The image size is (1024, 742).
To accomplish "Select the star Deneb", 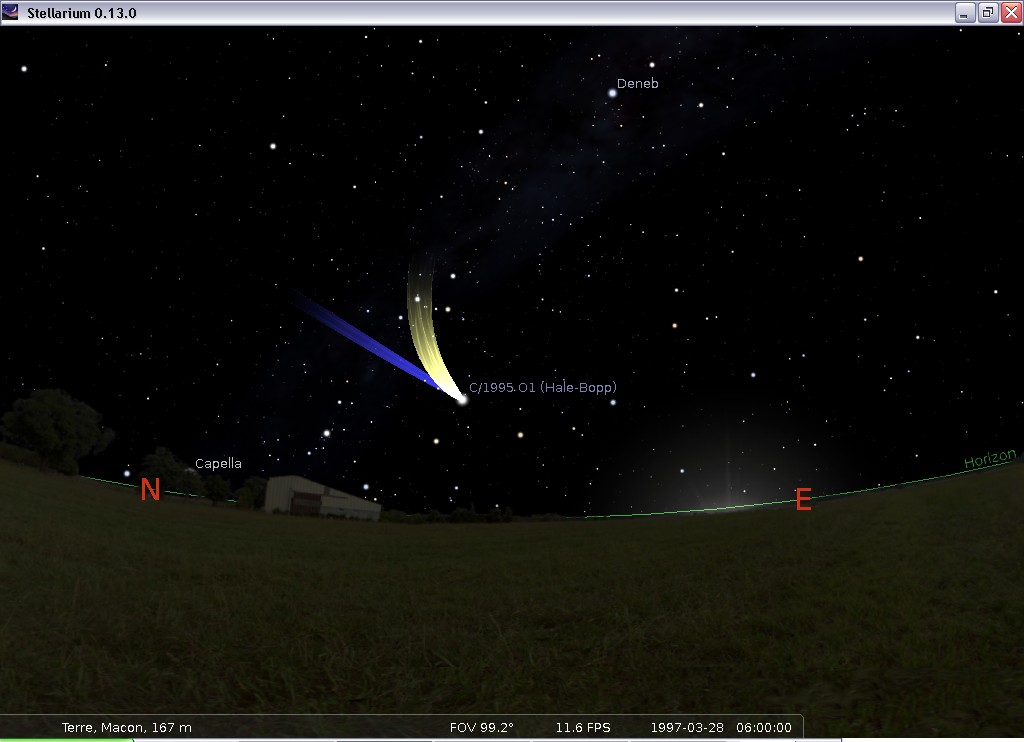I will [x=613, y=93].
